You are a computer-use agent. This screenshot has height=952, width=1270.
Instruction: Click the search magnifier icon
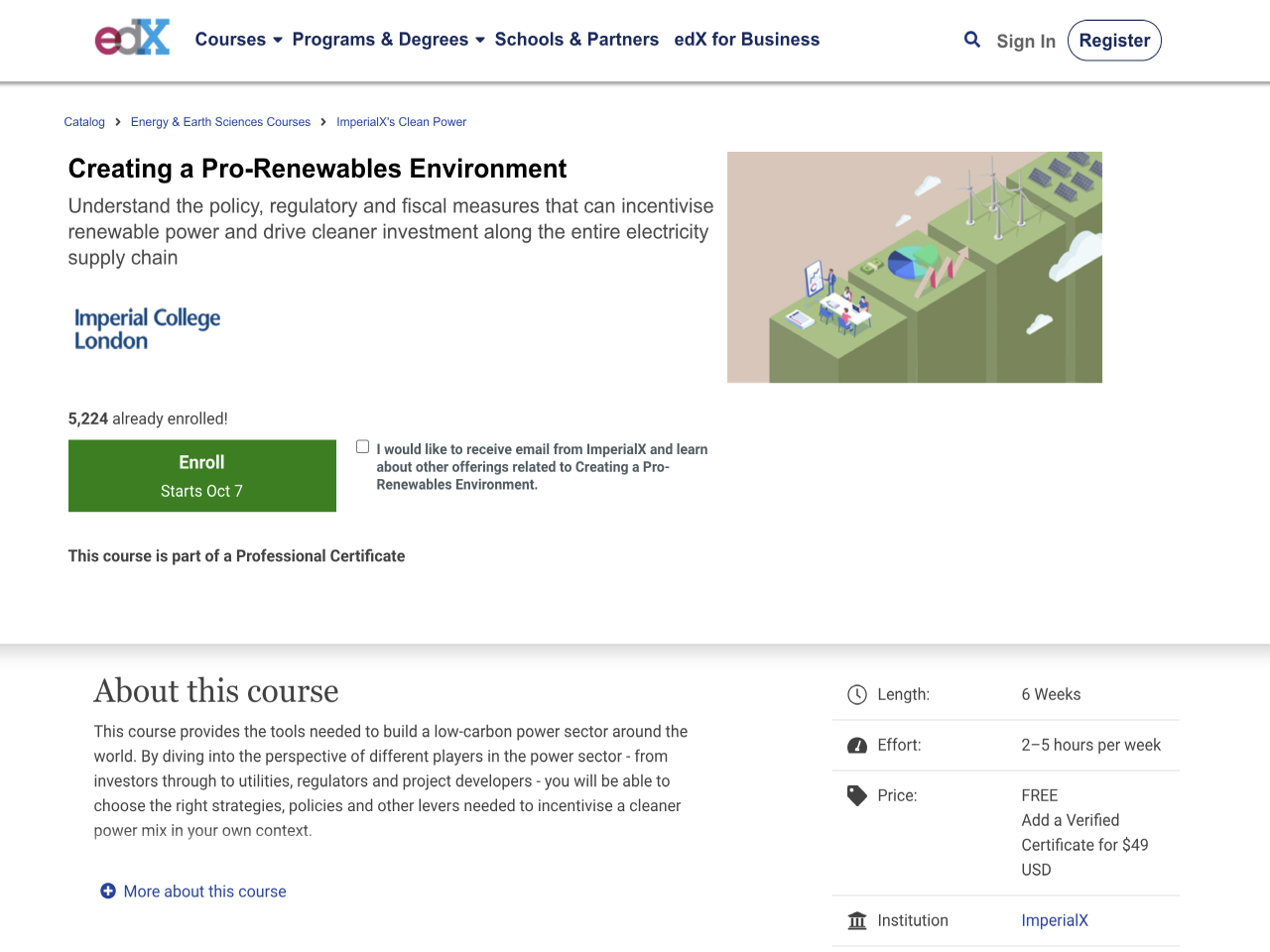pos(972,40)
